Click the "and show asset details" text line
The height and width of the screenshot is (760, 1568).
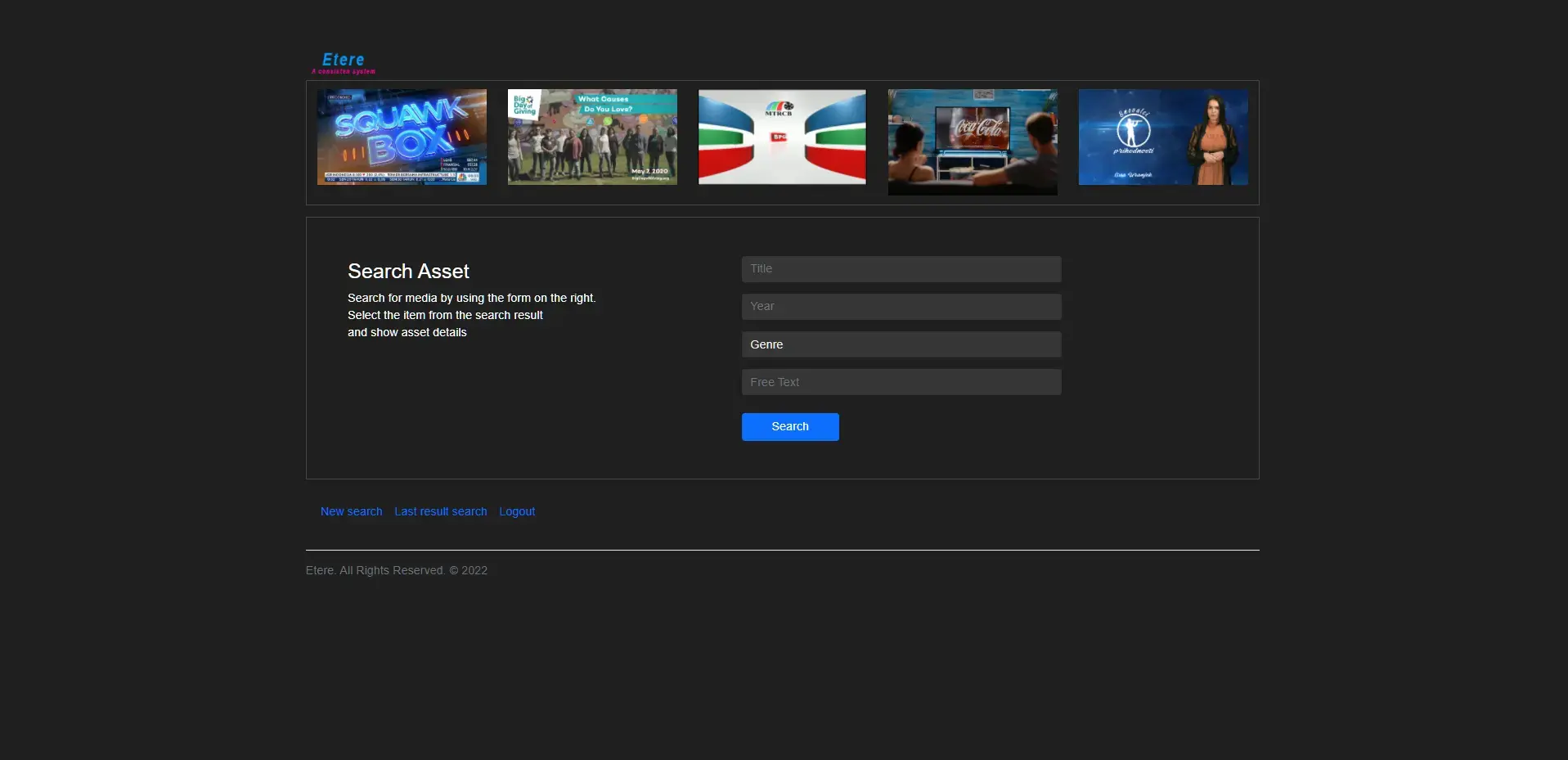tap(407, 332)
